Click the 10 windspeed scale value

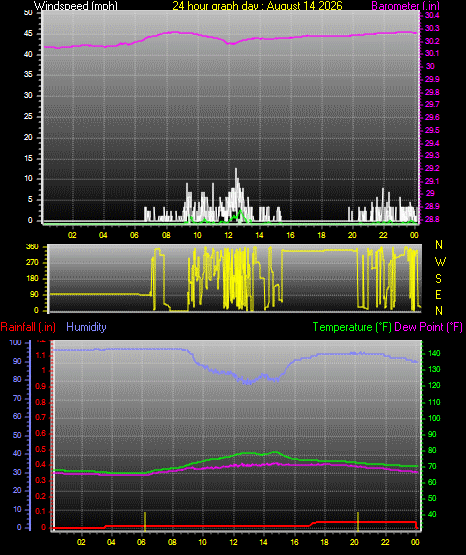(x=28, y=178)
